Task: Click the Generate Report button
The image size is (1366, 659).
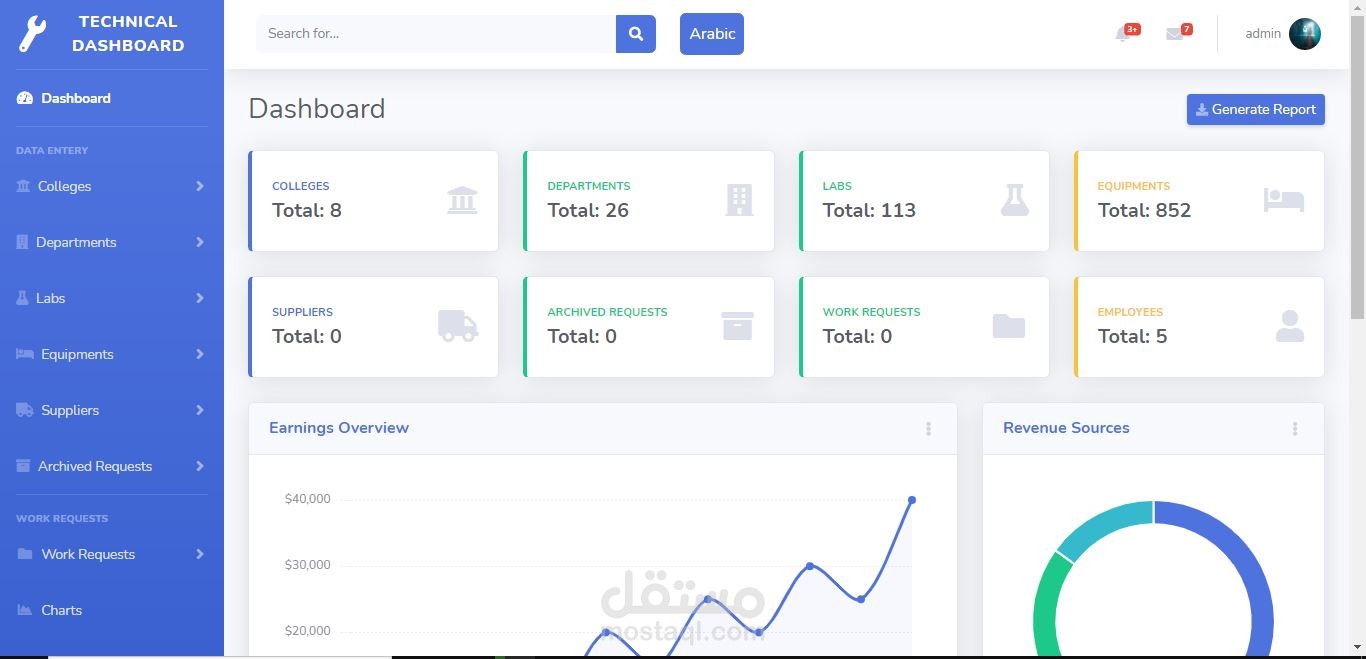Action: pyautogui.click(x=1256, y=110)
